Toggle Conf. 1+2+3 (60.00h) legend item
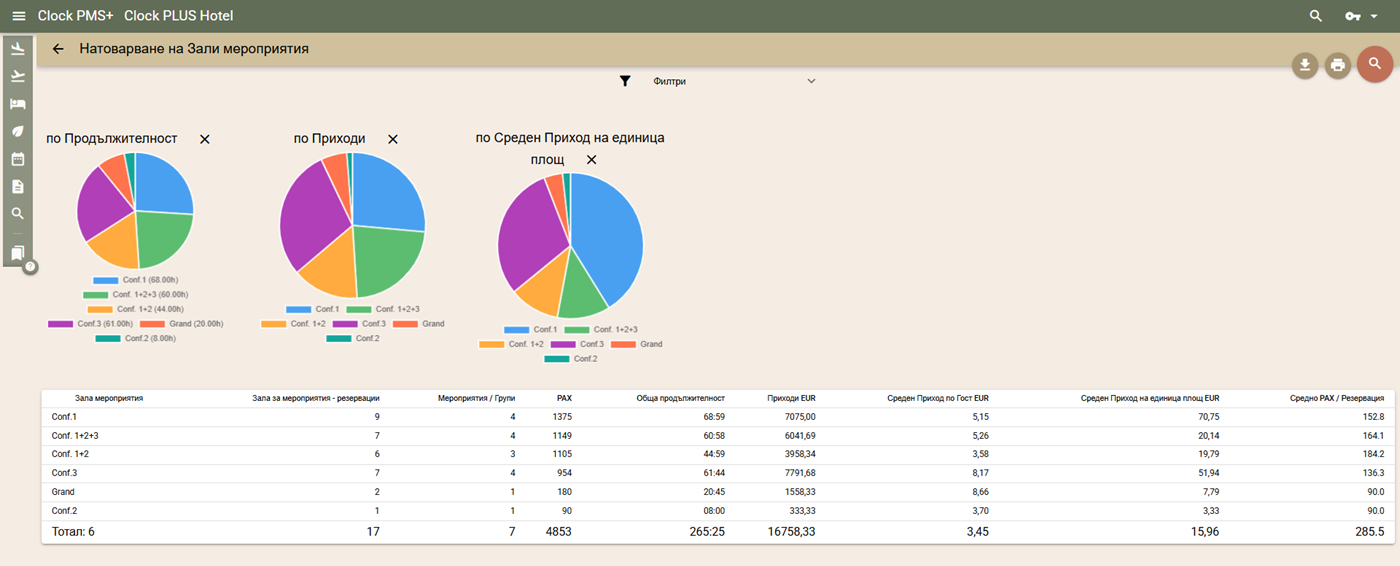 [135, 295]
